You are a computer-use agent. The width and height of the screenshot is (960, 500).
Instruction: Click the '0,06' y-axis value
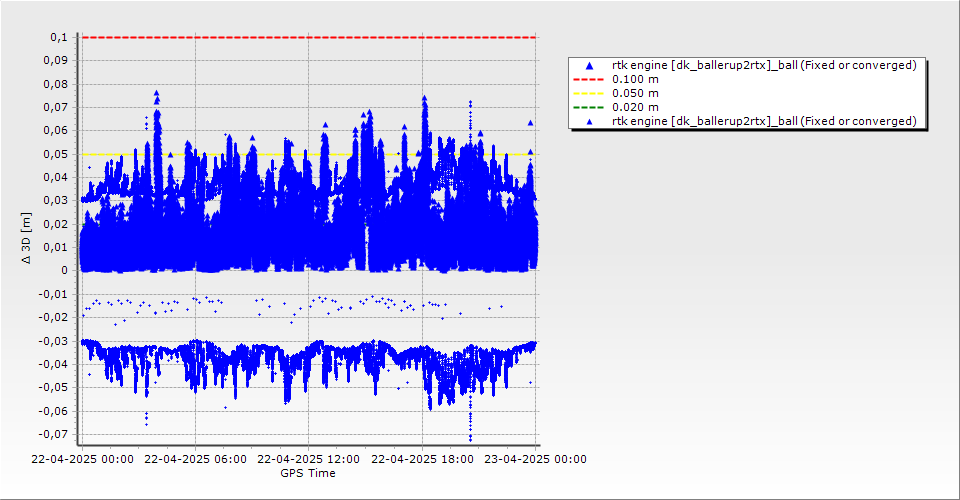point(56,130)
